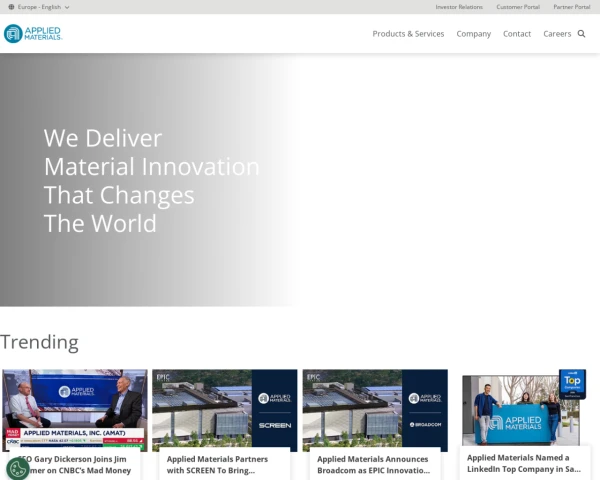Read 'Applied Materials Partners with SCREEN' article
Viewport: 600px width, 480px height.
pos(217,464)
